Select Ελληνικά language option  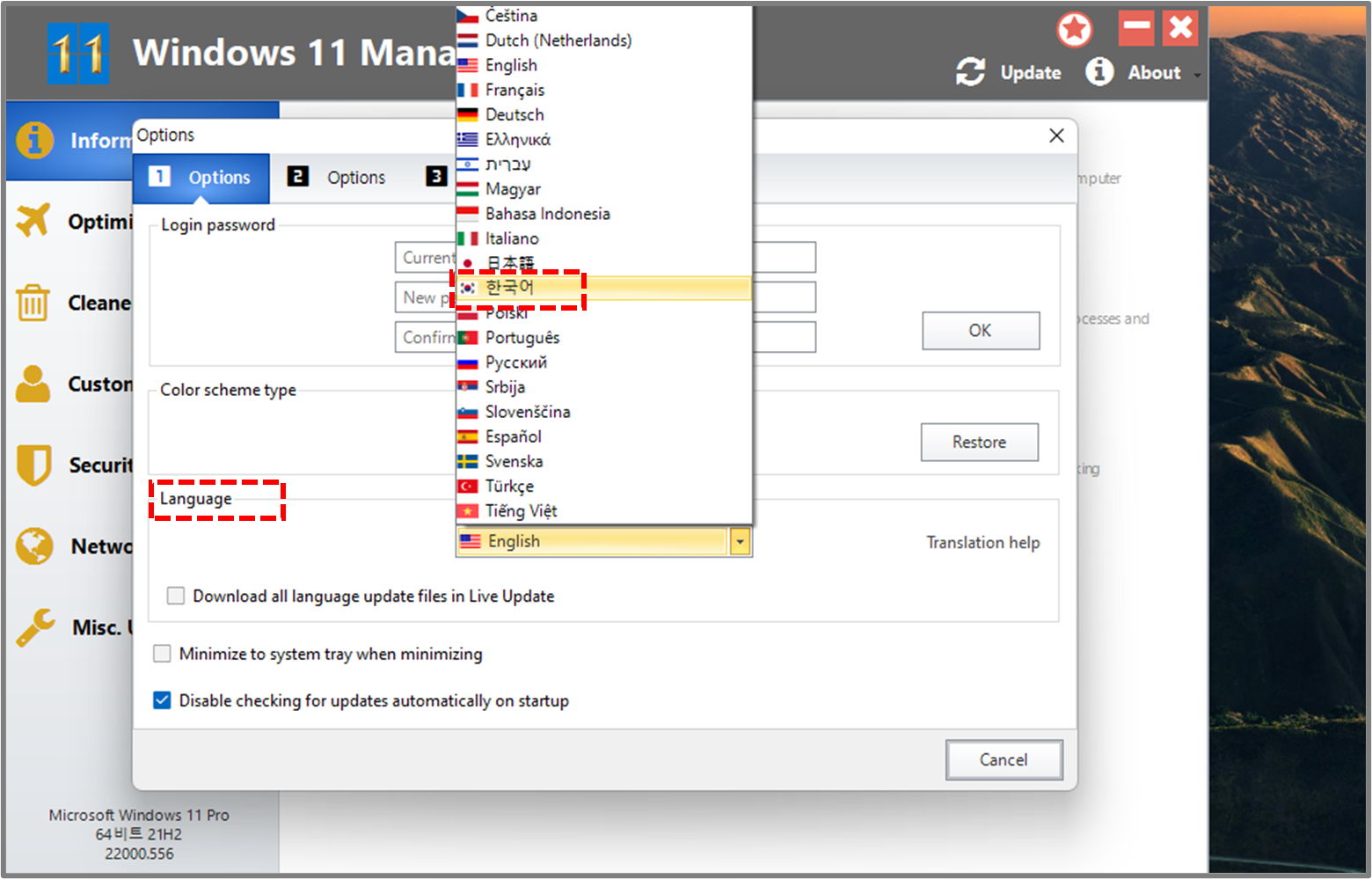click(603, 139)
